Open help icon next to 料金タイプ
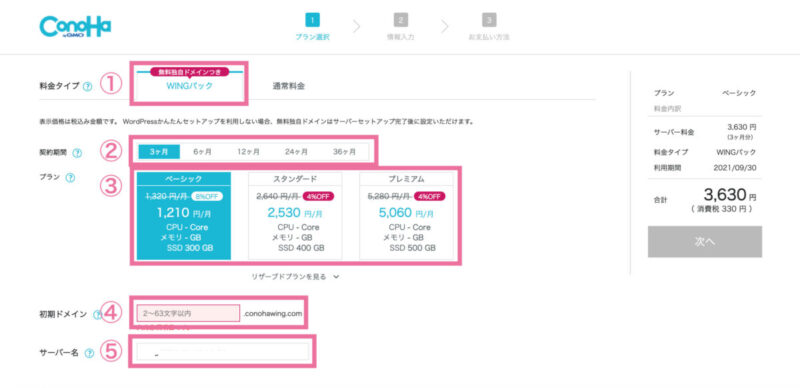Screen dimensions: 800x388 [87, 87]
